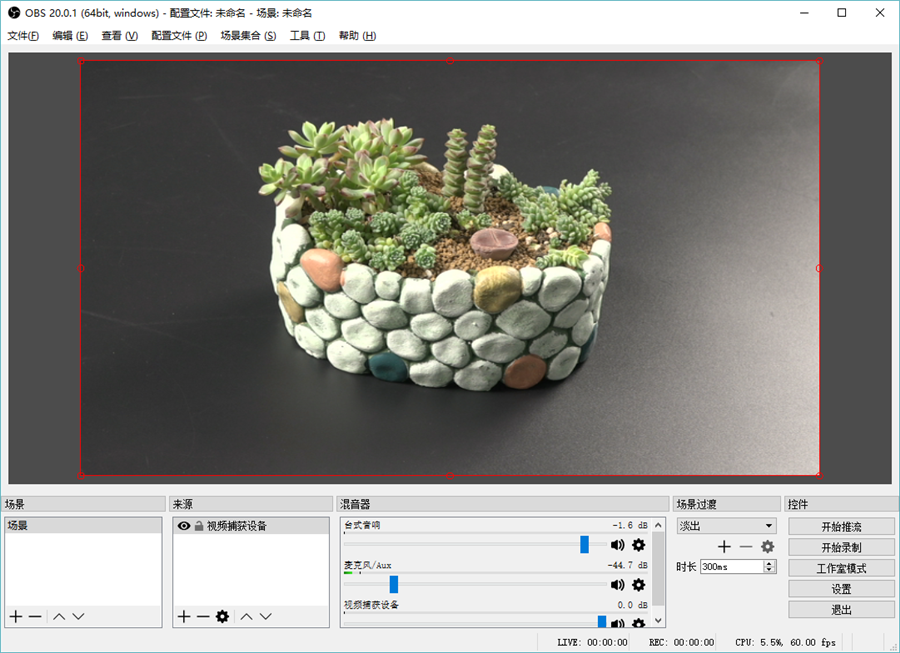The height and width of the screenshot is (653, 900).
Task: Remove the selected scene with minus icon
Action: (35, 617)
